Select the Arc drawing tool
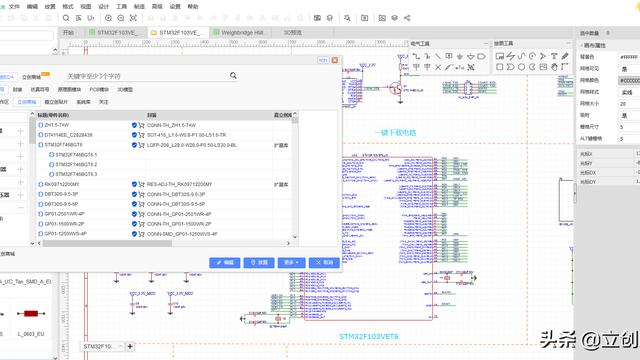Screen dimensions: 640x360 click(532, 56)
